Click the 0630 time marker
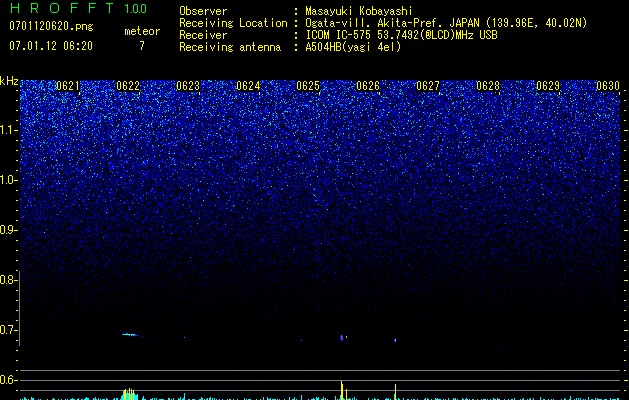Screen dimensions: 629x400 (x=608, y=86)
